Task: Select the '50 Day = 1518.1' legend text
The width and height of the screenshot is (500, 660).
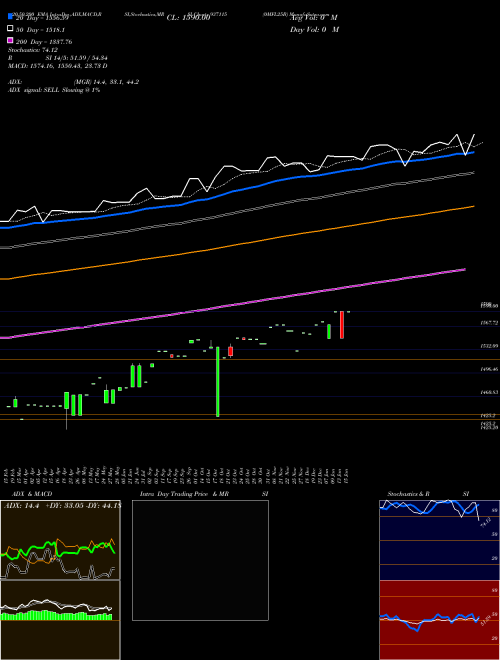Action: point(40,30)
